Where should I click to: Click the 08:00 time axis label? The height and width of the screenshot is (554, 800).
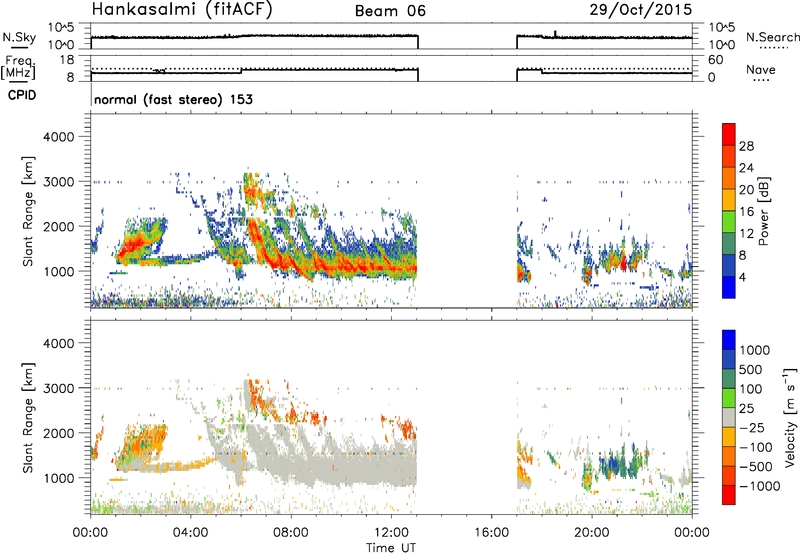(291, 533)
